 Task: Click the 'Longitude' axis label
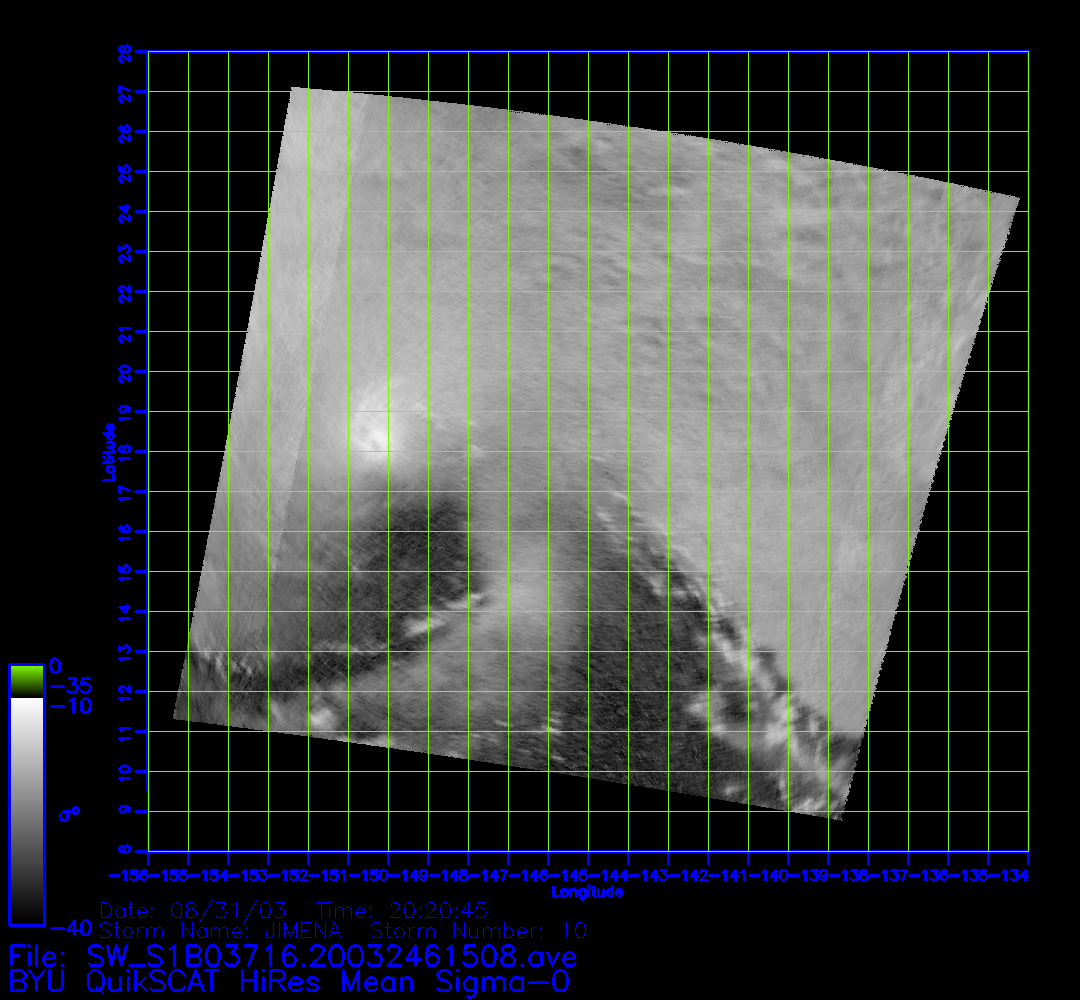tap(588, 891)
